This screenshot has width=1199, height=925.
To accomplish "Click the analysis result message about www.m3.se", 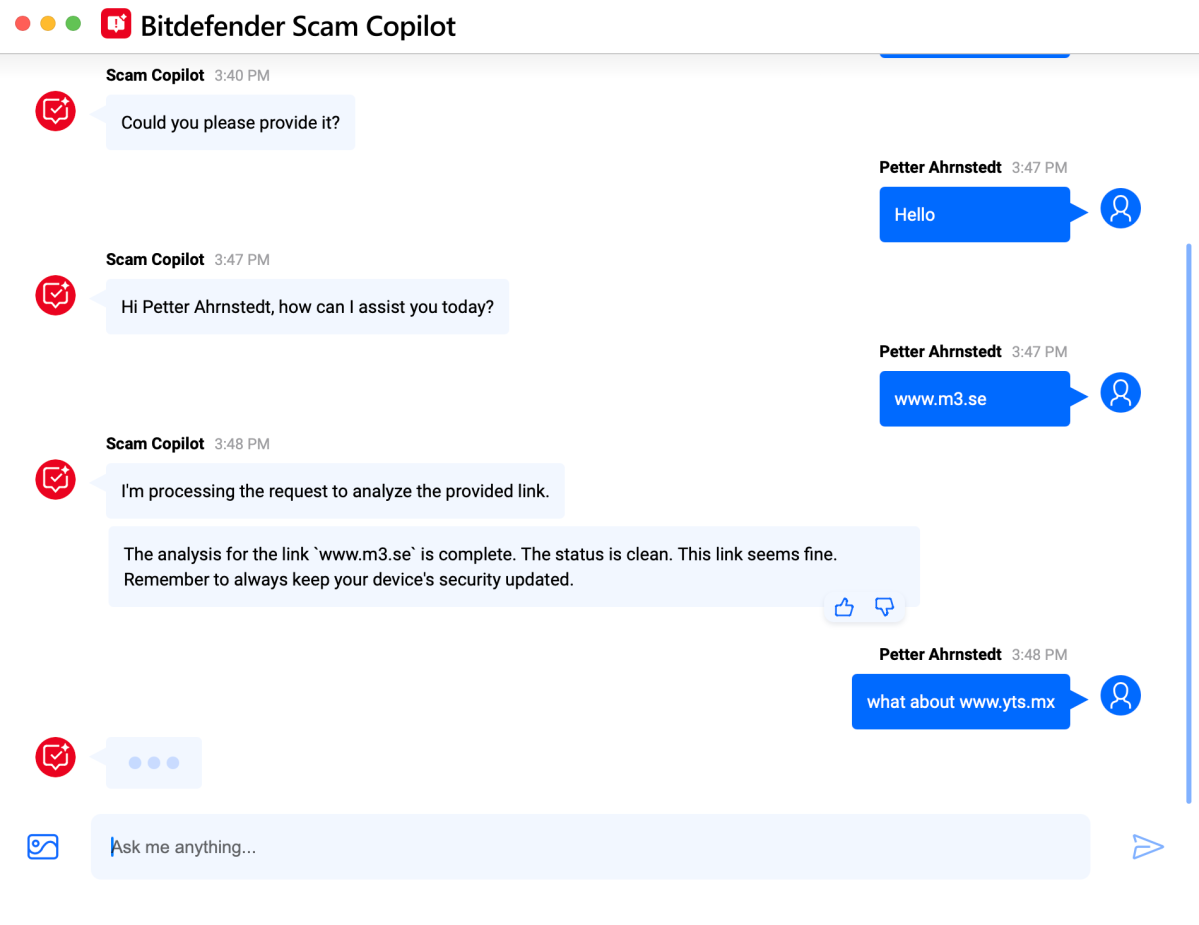I will (x=512, y=566).
